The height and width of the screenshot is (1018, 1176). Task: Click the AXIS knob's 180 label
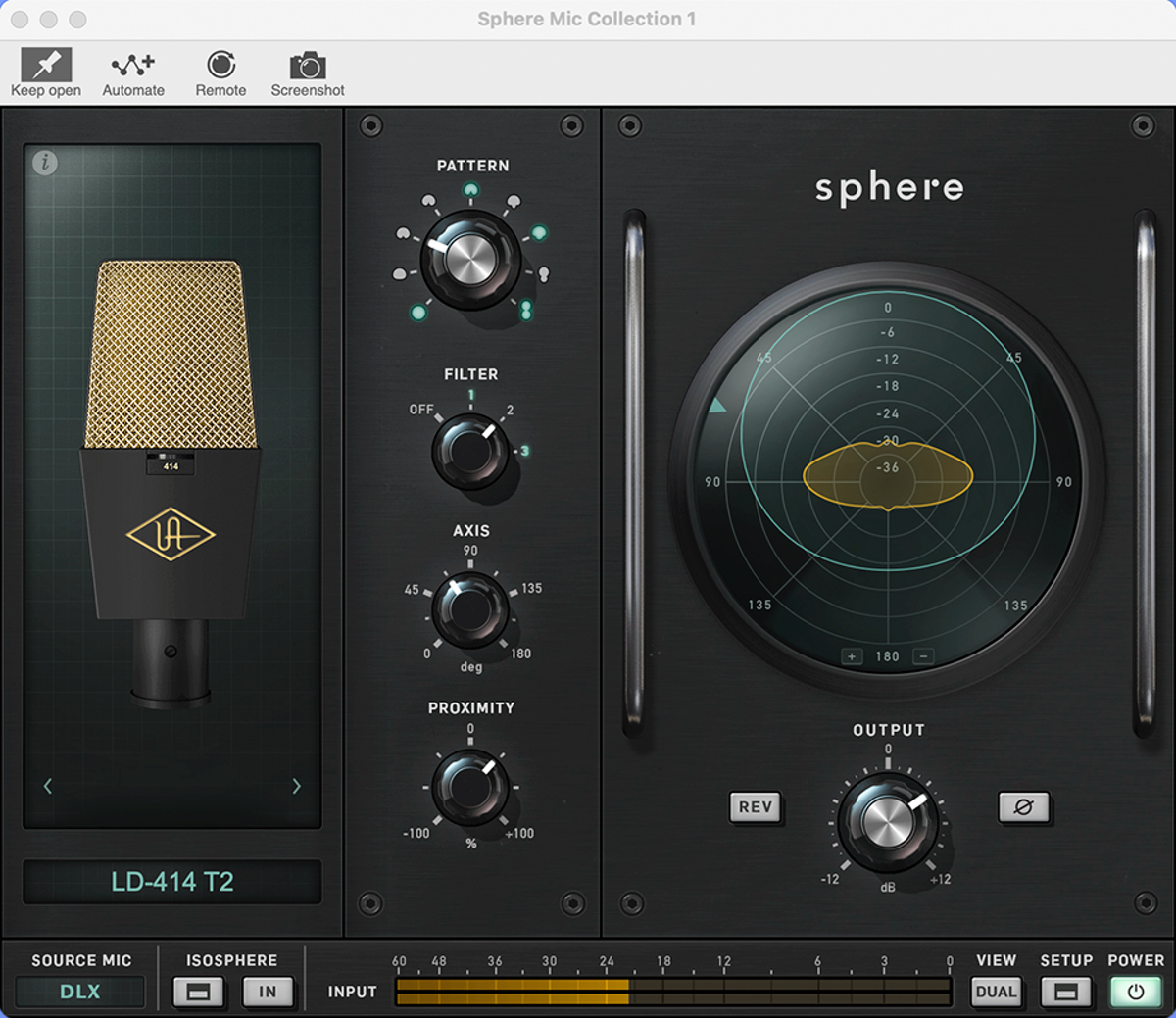pyautogui.click(x=521, y=654)
